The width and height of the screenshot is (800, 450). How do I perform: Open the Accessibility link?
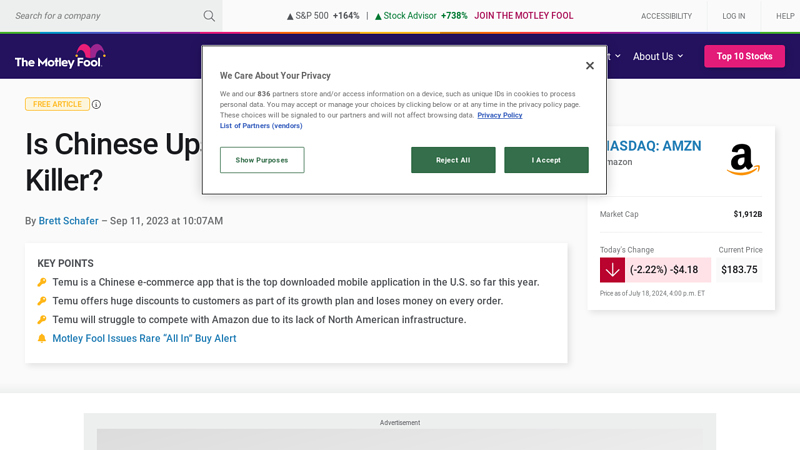[x=666, y=16]
